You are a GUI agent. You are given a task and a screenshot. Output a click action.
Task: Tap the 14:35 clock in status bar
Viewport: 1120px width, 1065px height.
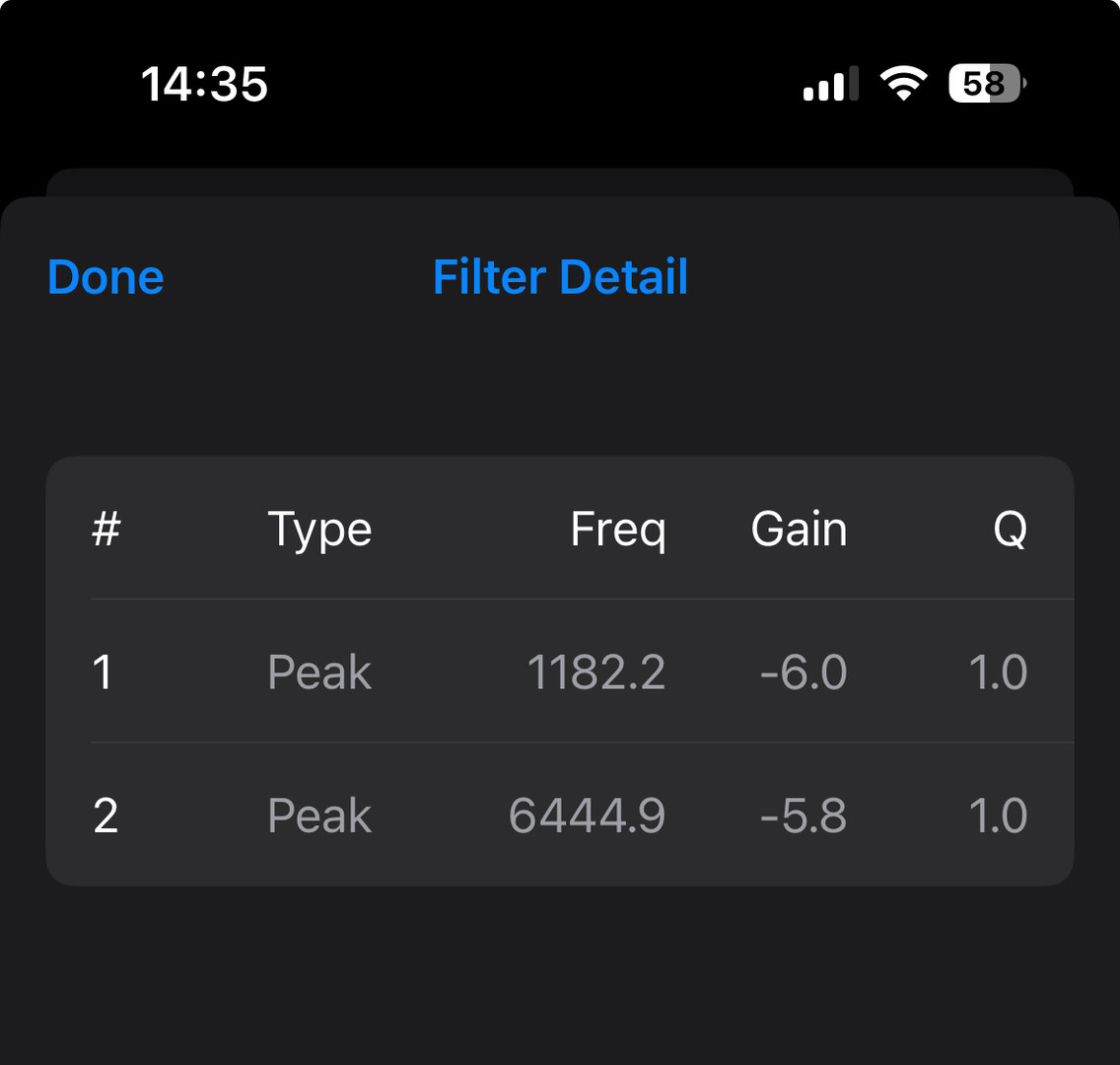204,84
